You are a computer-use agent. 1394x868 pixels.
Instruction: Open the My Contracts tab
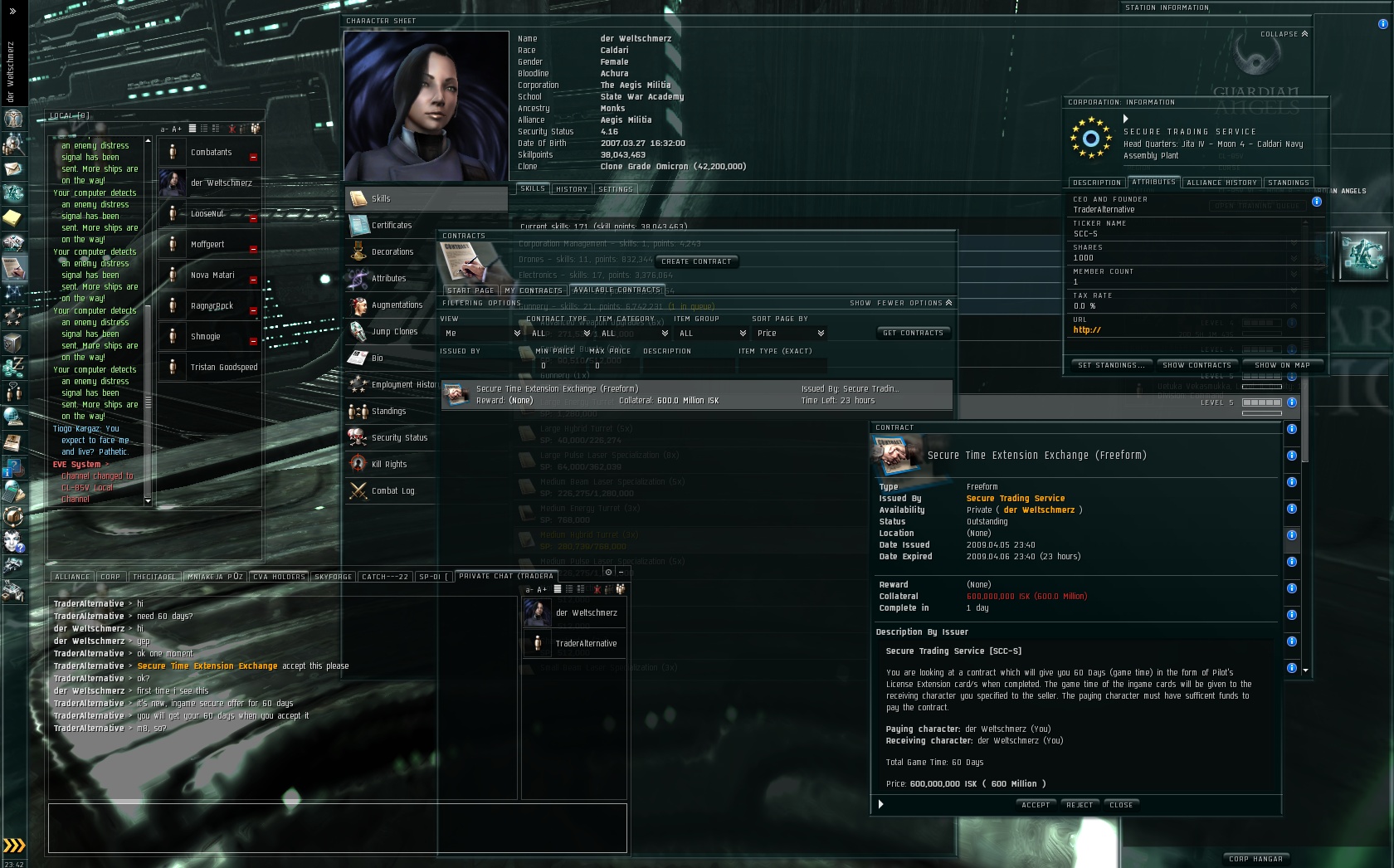pos(534,290)
